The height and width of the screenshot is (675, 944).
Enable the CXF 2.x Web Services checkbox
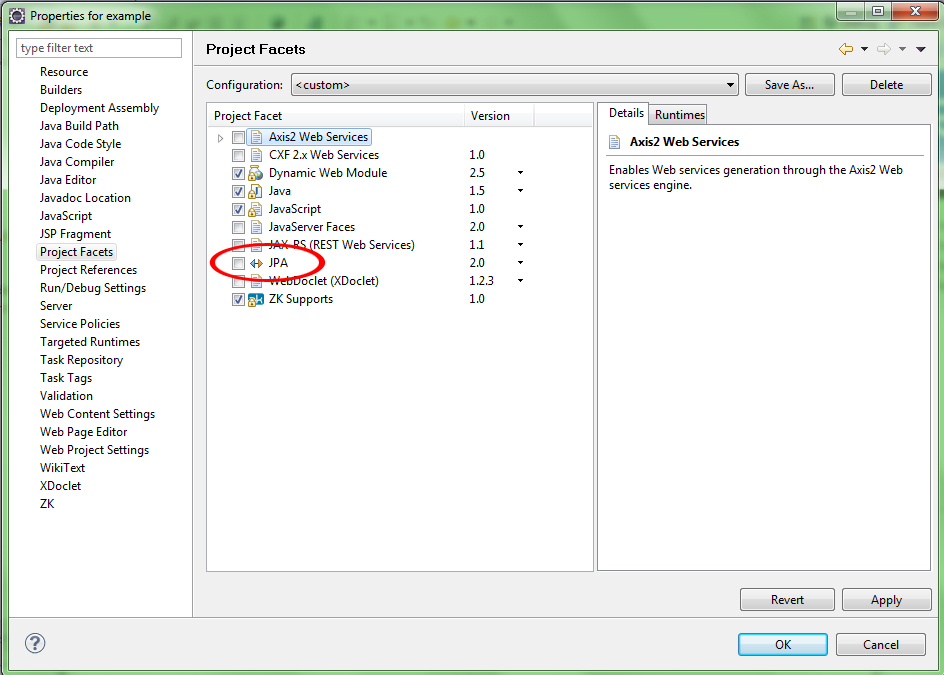click(x=238, y=155)
